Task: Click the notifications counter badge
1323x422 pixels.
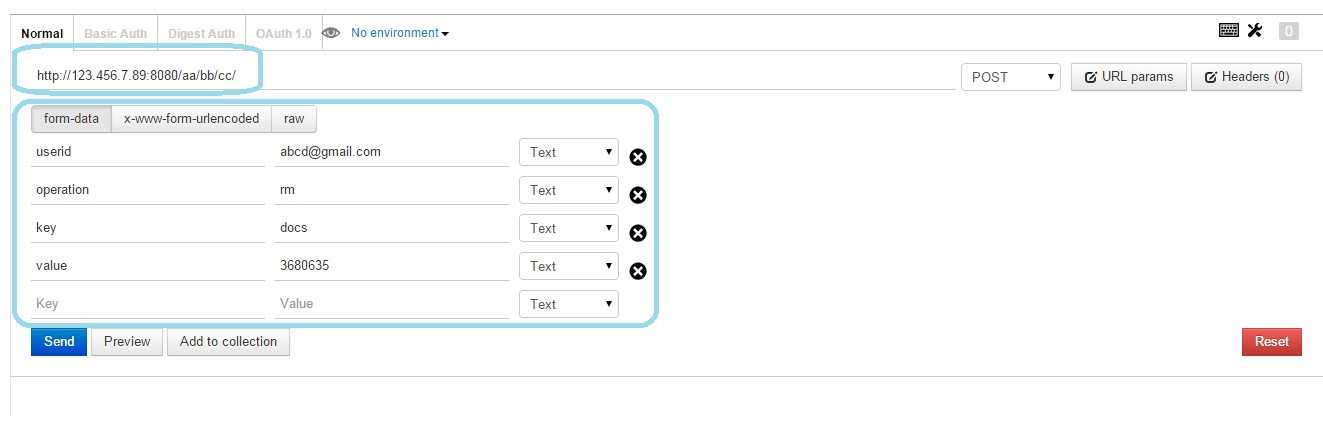Action: point(1289,31)
